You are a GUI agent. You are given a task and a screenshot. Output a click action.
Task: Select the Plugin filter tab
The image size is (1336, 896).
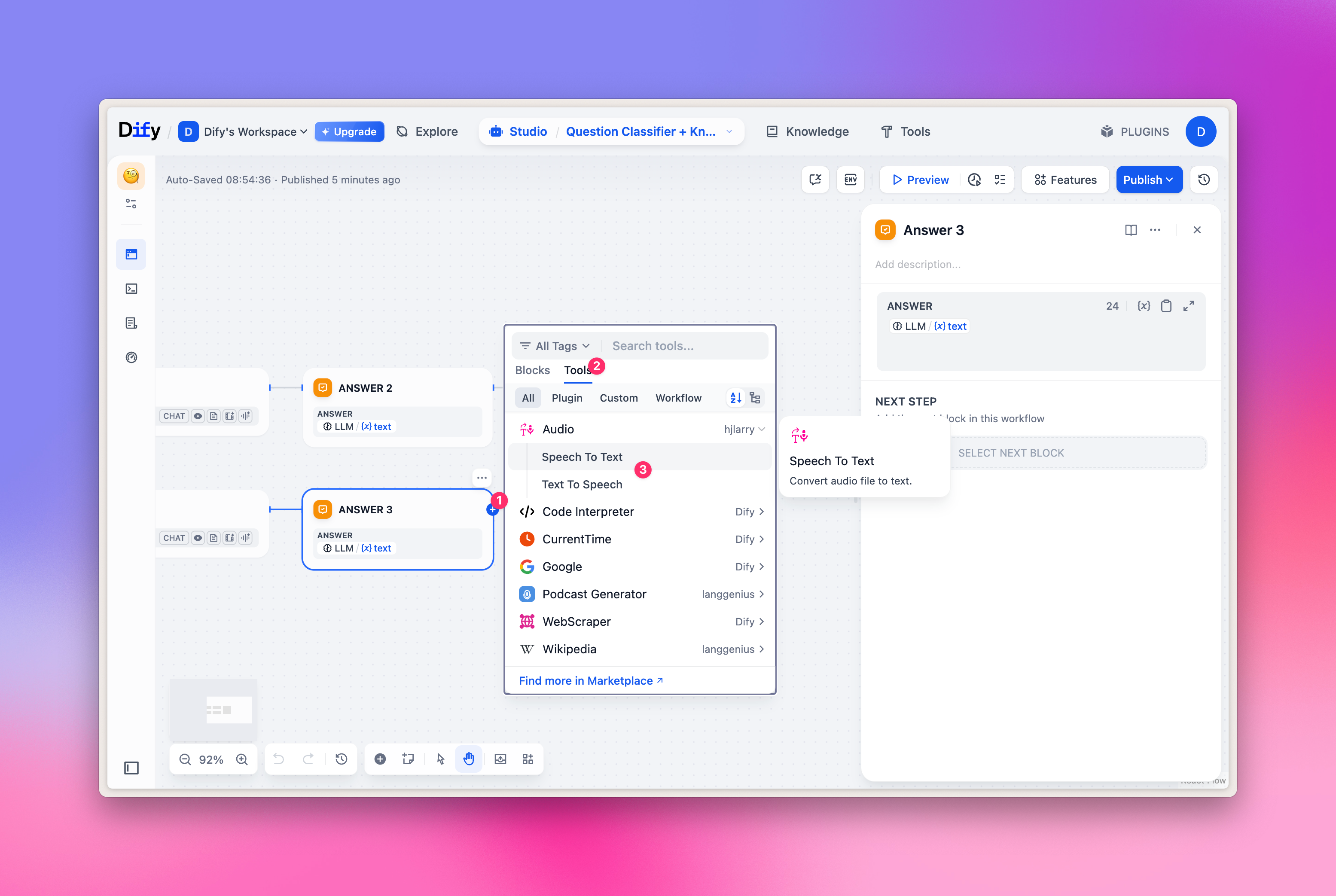(567, 398)
